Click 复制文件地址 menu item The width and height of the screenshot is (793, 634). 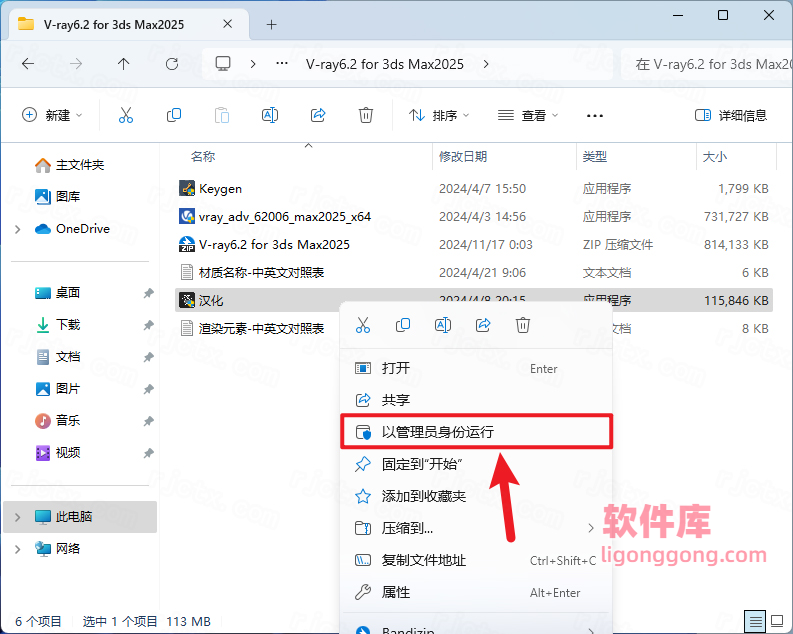(x=477, y=560)
